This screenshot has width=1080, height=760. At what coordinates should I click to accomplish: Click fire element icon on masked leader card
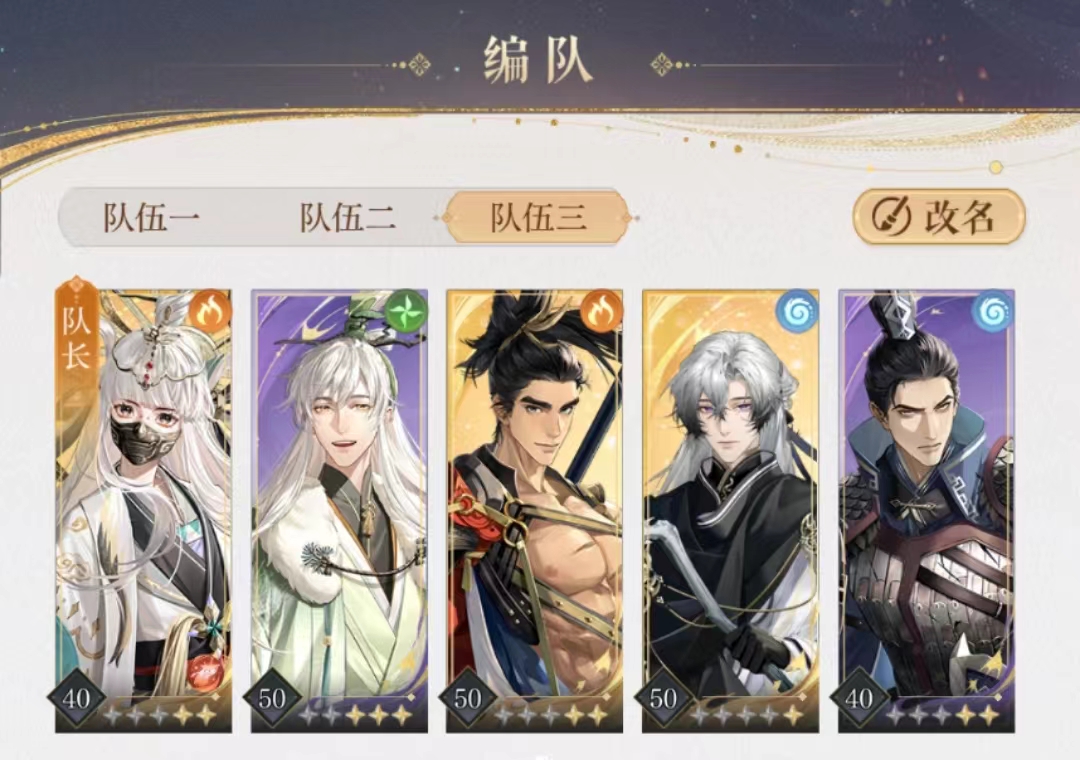point(209,311)
